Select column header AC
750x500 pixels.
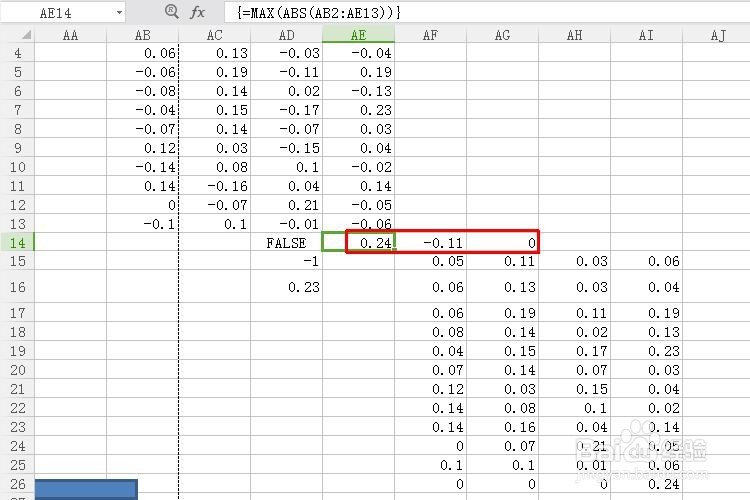[x=215, y=35]
